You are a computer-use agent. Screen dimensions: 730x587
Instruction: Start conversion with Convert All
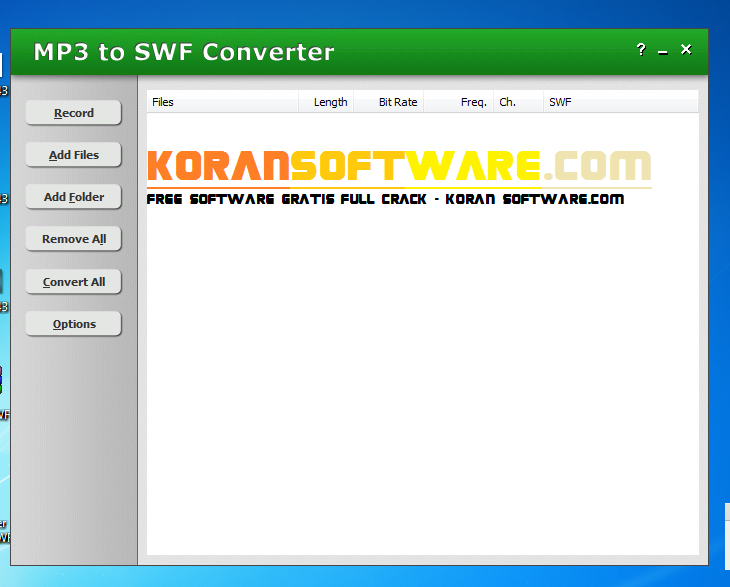pos(74,282)
